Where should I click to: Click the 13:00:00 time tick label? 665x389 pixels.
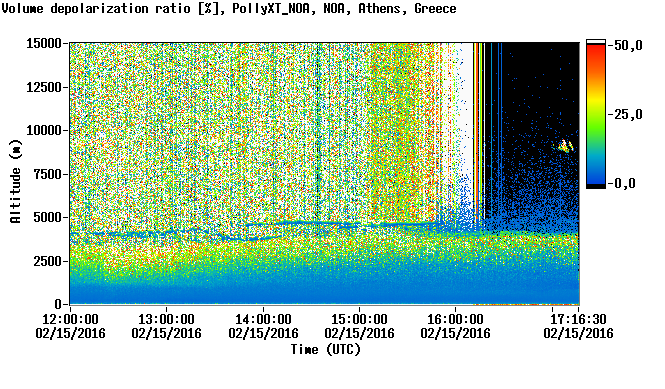[166, 319]
